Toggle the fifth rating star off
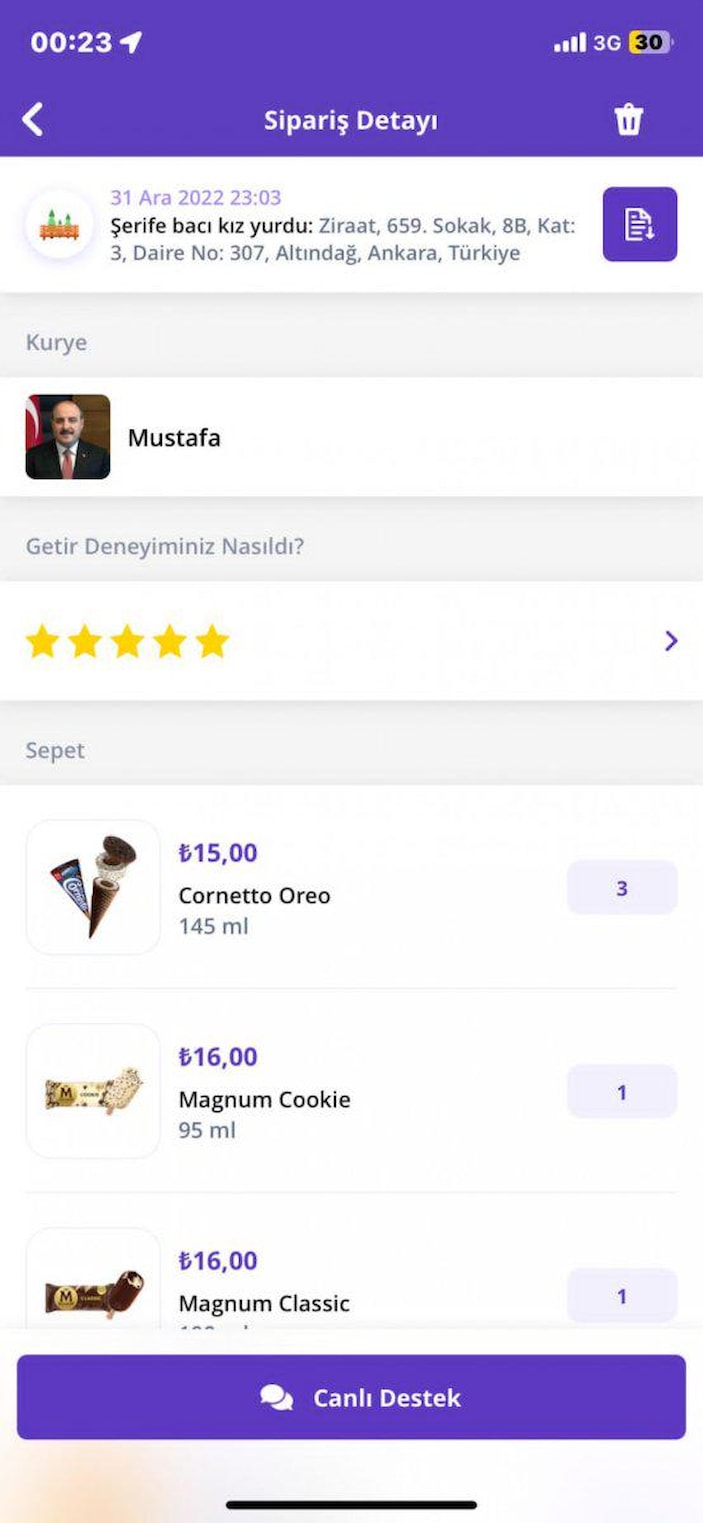Viewport: 703px width, 1523px height. tap(213, 640)
